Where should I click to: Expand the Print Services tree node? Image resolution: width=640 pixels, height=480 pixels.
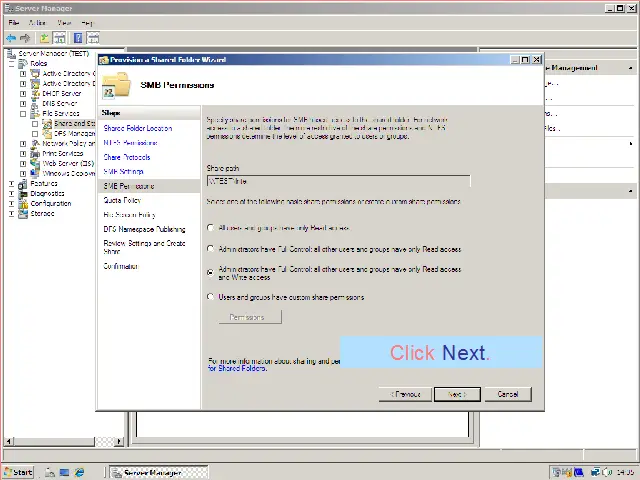click(23, 153)
